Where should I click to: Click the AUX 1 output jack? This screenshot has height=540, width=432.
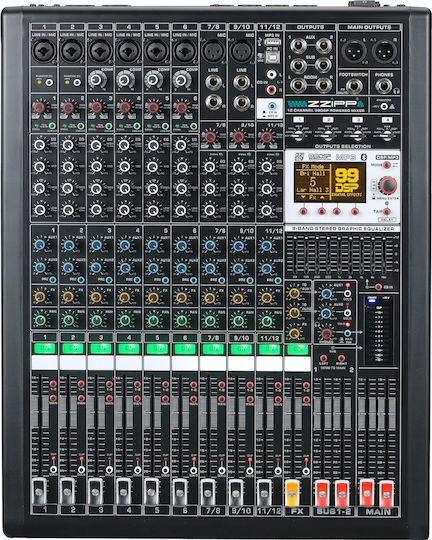coord(298,46)
